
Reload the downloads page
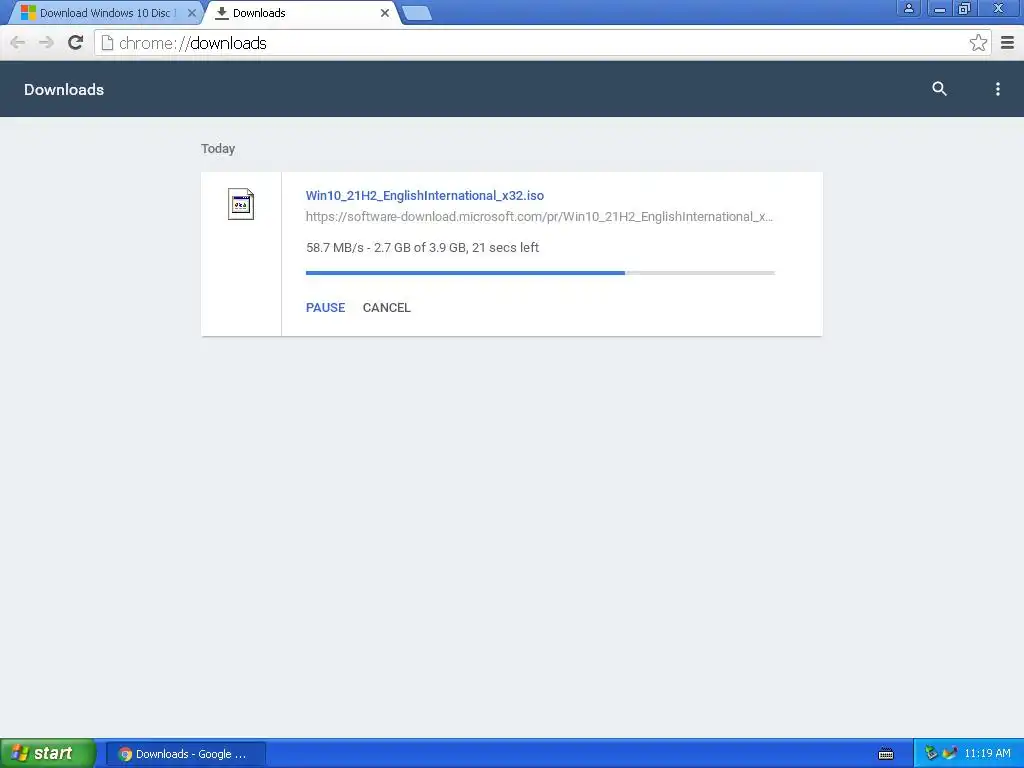tap(75, 43)
